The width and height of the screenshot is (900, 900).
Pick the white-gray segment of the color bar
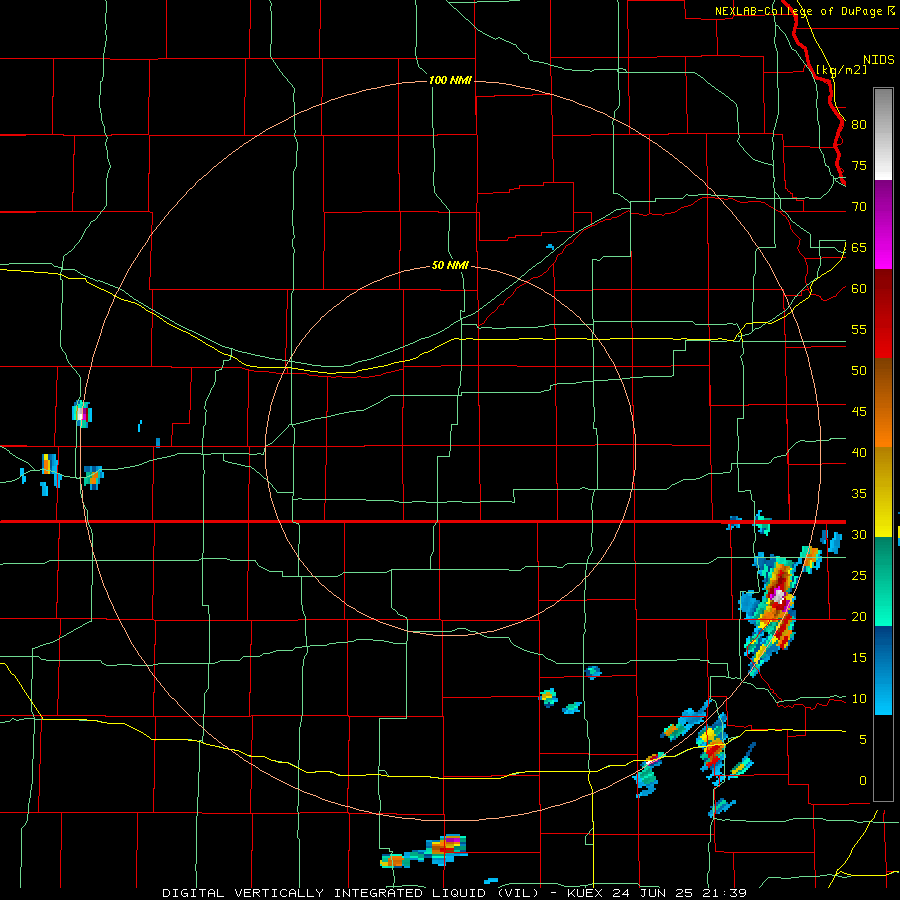pos(883,134)
